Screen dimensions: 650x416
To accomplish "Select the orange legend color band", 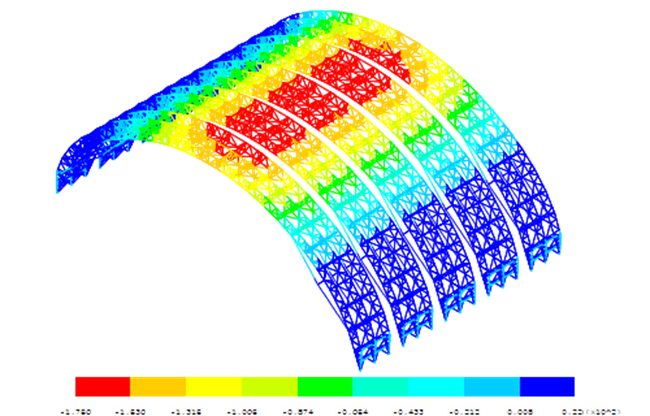I will pos(158,386).
